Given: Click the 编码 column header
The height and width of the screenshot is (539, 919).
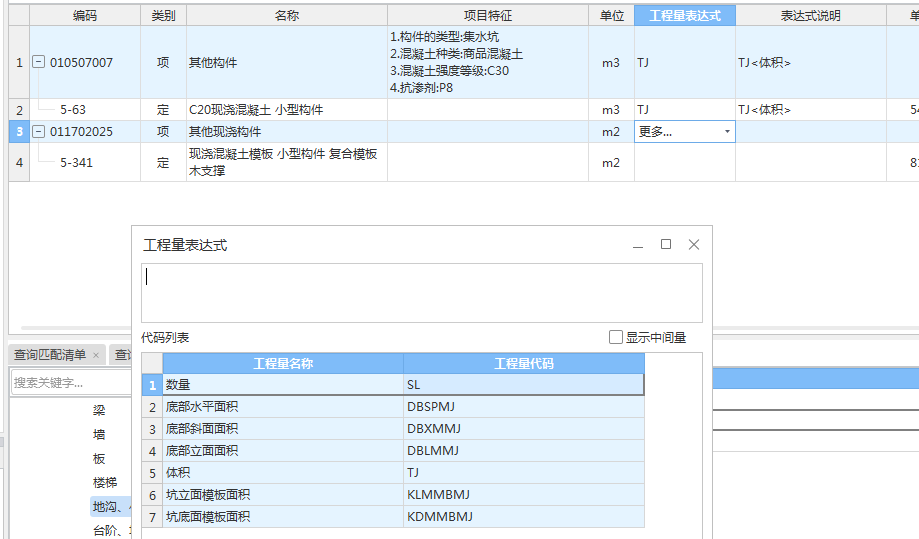Looking at the screenshot, I should [85, 15].
